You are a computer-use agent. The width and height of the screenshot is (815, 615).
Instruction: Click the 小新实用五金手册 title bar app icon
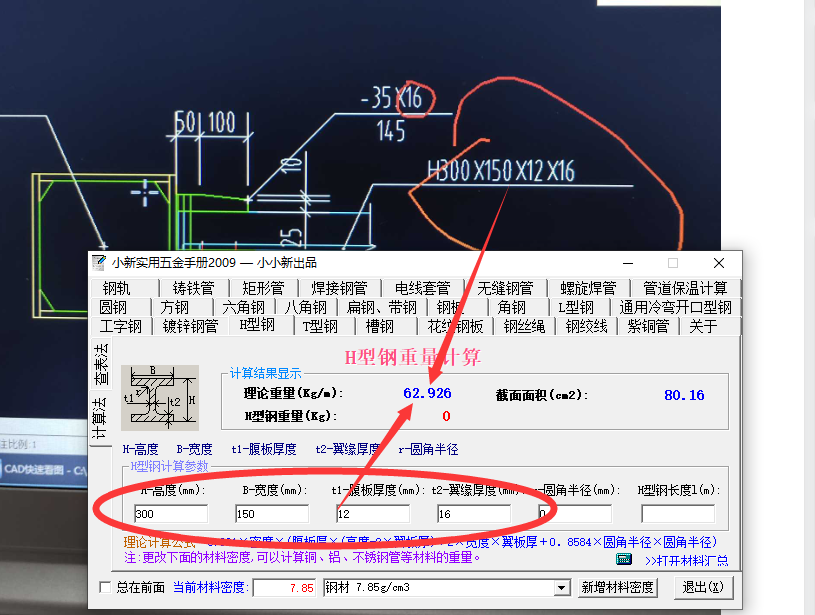(99, 263)
